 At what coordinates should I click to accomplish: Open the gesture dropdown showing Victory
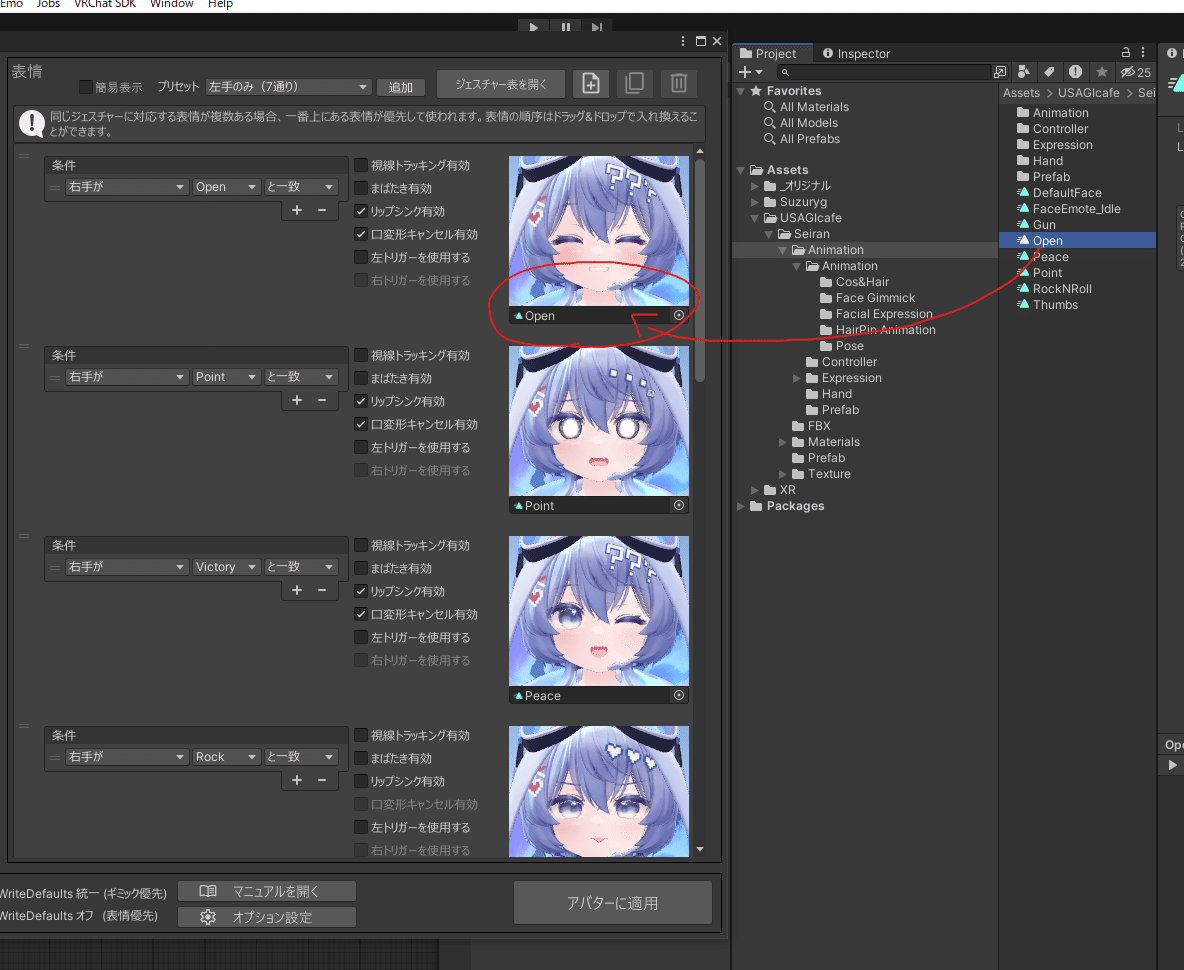(226, 566)
